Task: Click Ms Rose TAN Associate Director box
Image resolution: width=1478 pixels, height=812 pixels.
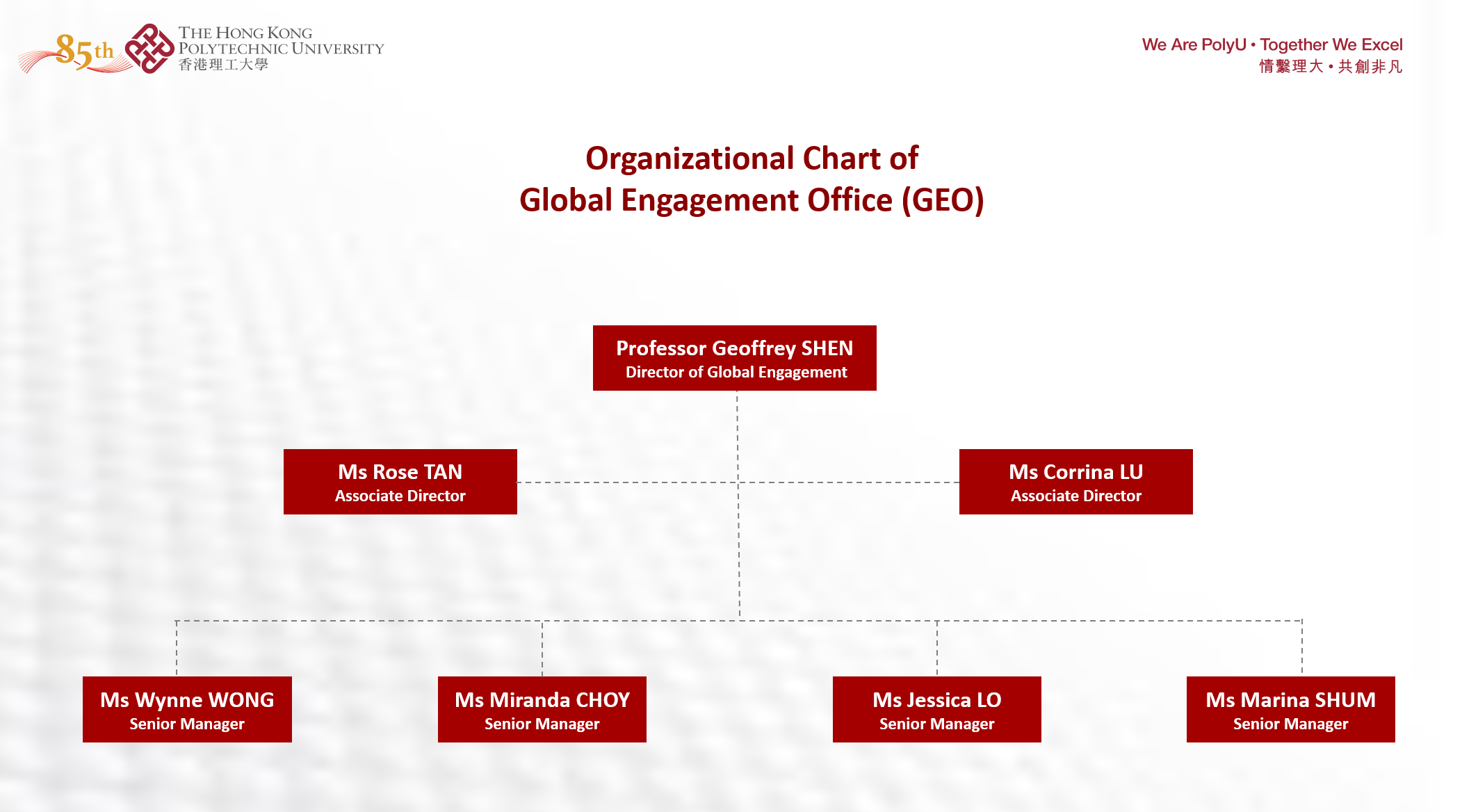Action: (x=400, y=482)
